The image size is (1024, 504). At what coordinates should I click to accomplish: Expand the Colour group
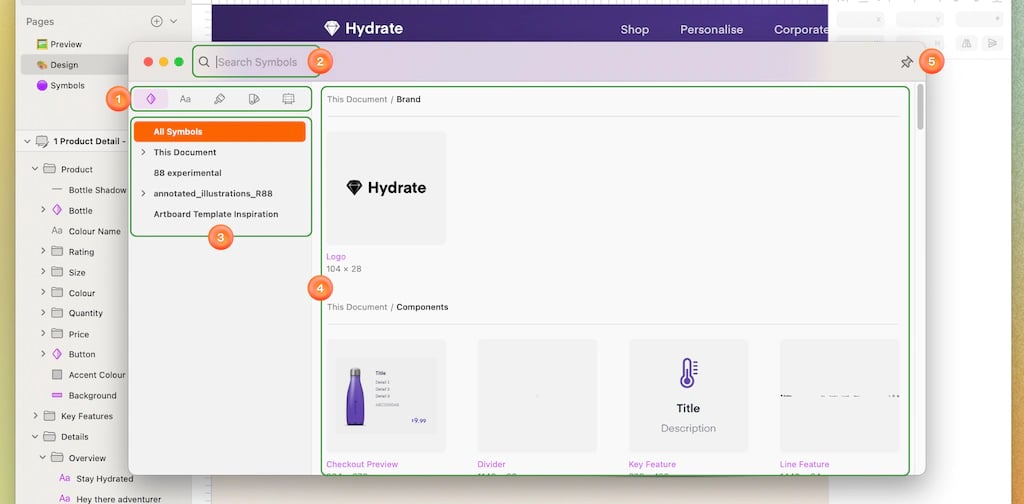[x=43, y=292]
